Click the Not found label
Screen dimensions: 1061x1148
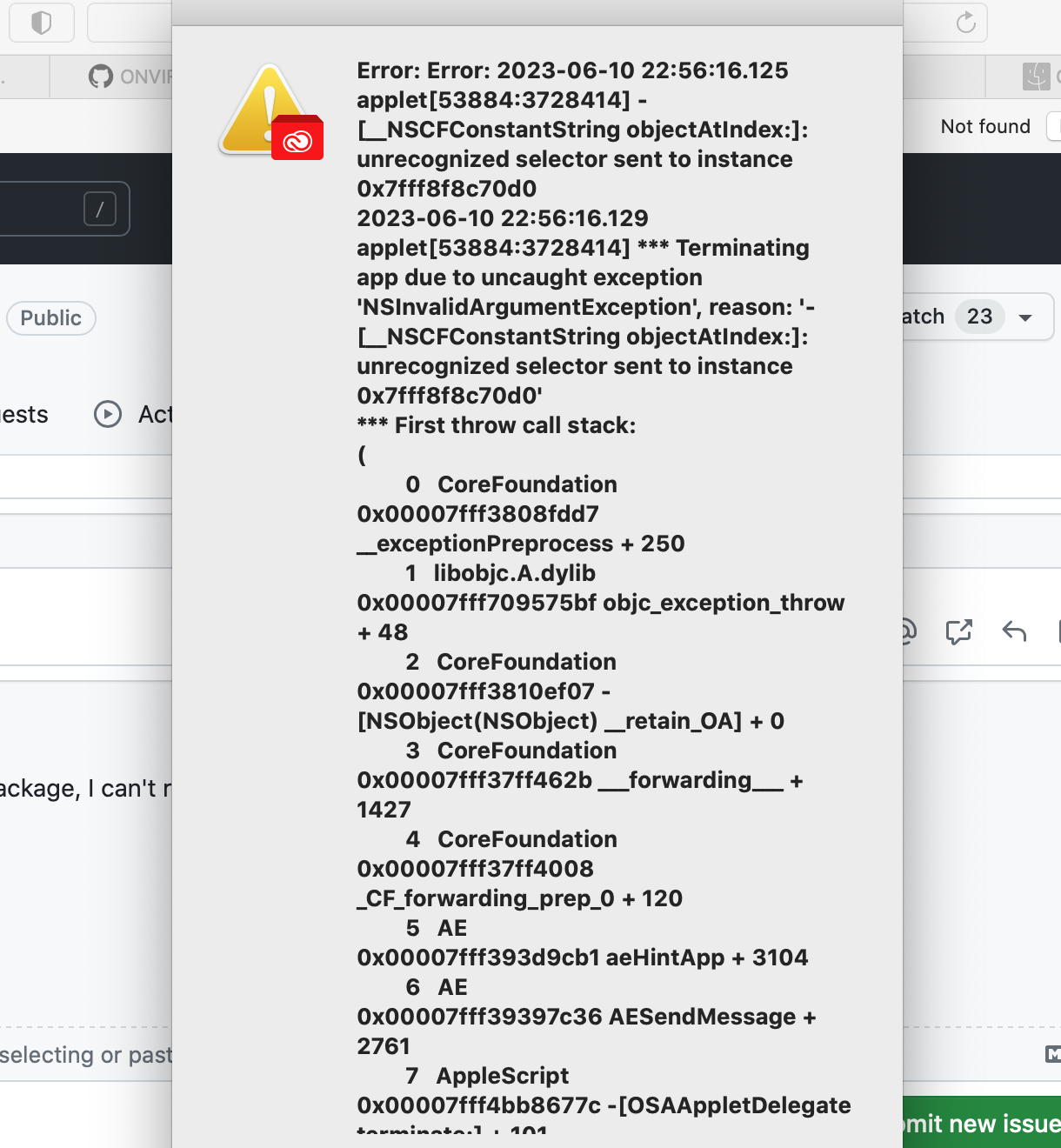click(x=985, y=126)
